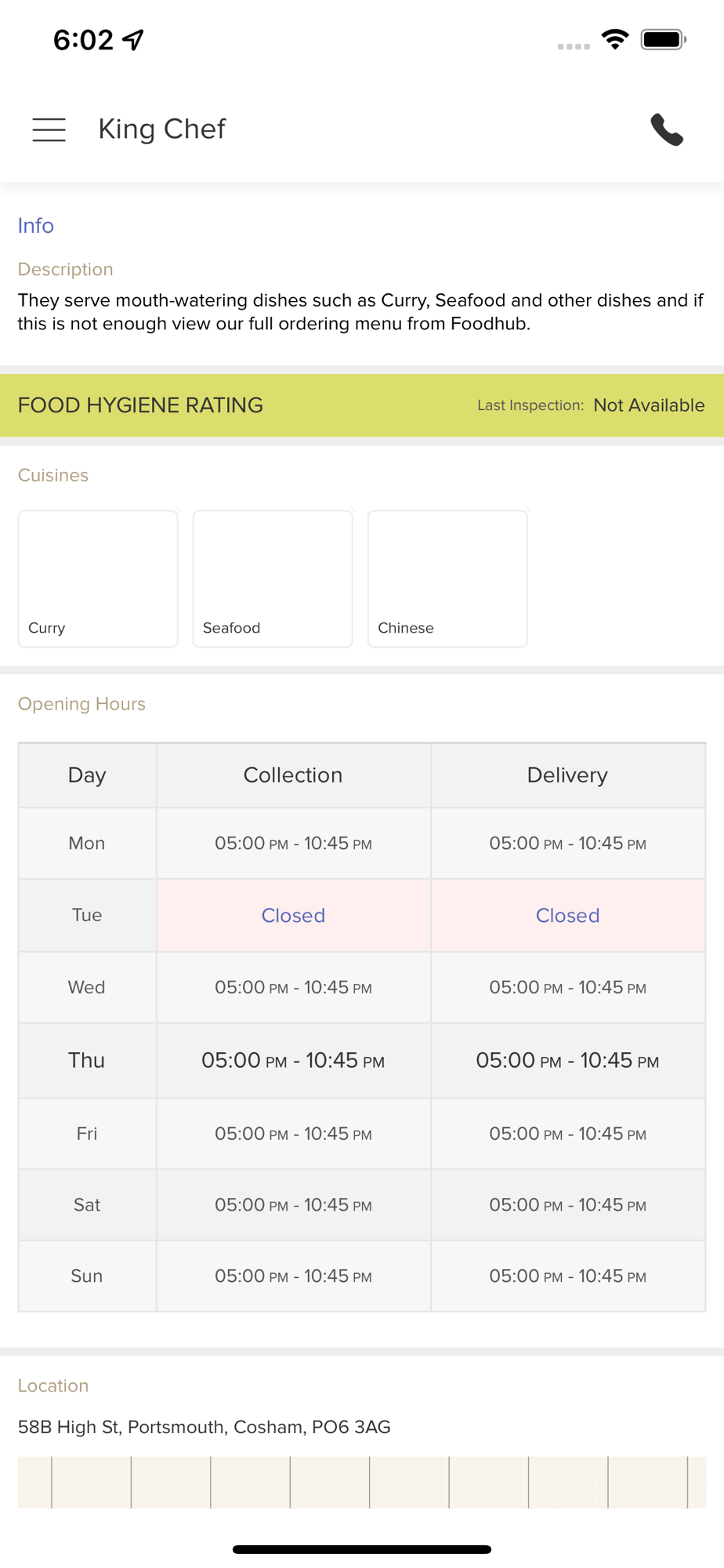Open the location map preview
Screen dimensions: 724x1568
coord(362,1483)
